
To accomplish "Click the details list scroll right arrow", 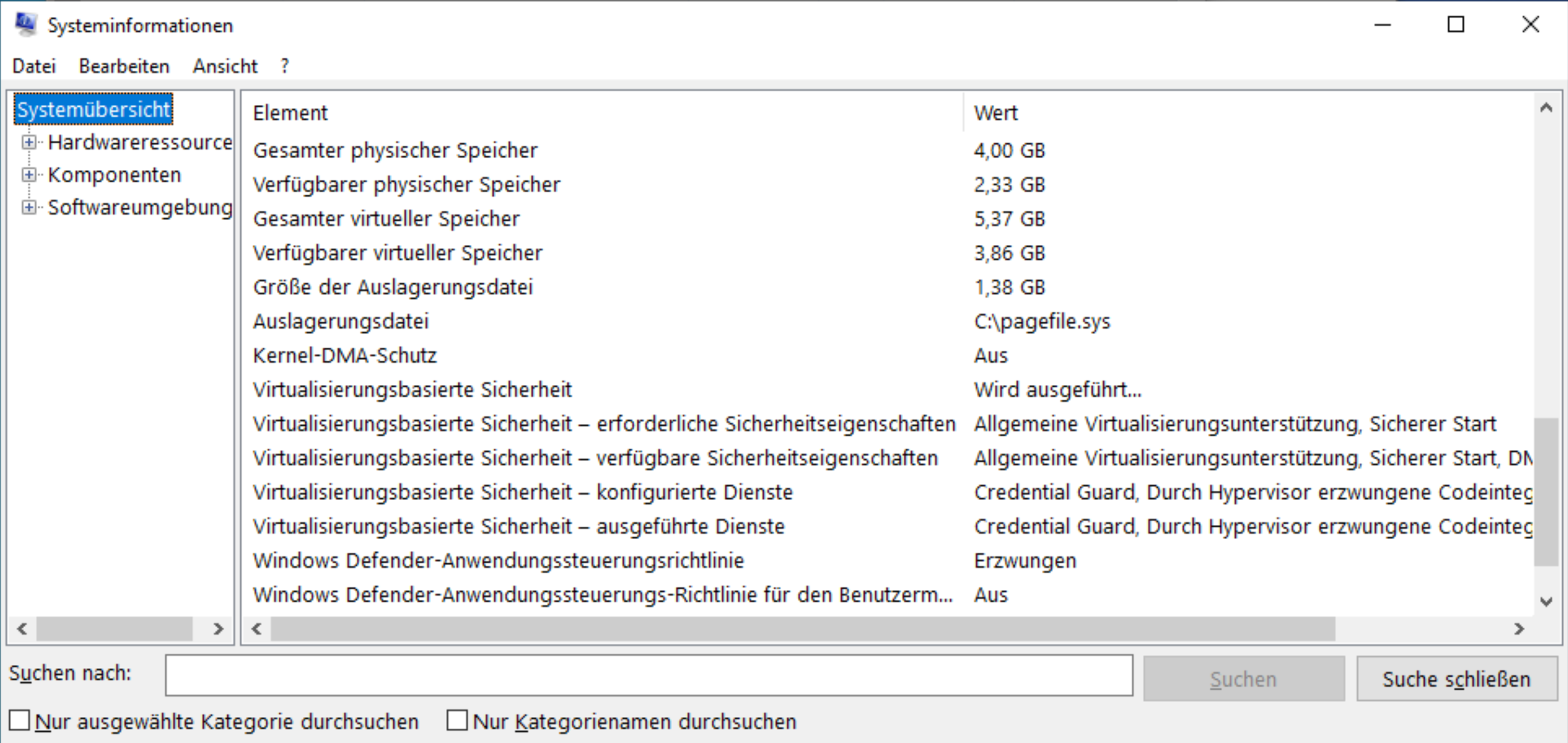I will tap(1519, 628).
